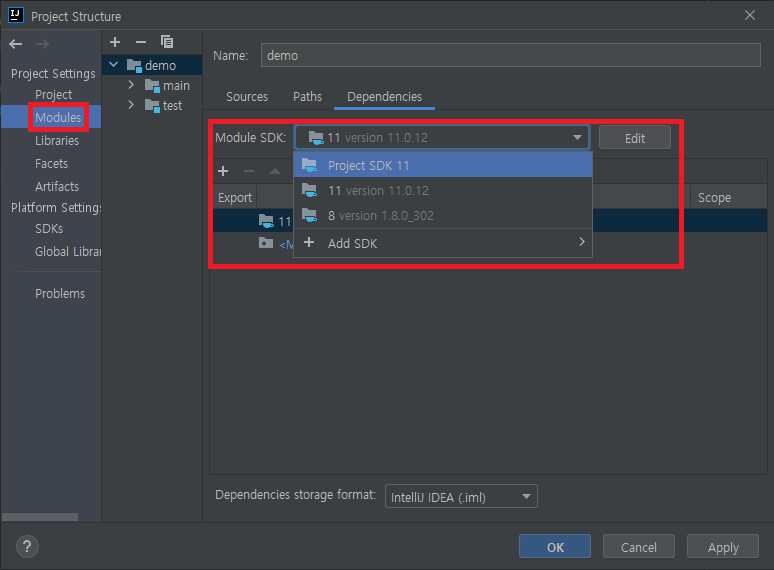Click the forward navigation arrow
Viewport: 774px width, 570px height.
[x=42, y=44]
